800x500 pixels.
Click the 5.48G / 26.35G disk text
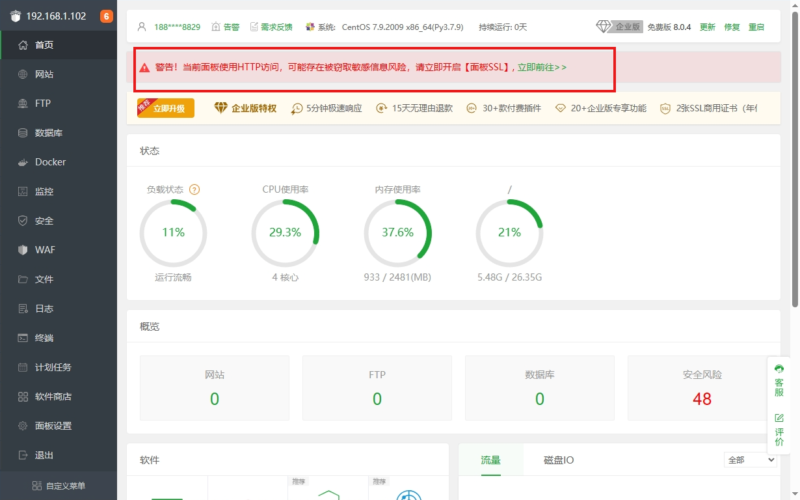tap(509, 278)
